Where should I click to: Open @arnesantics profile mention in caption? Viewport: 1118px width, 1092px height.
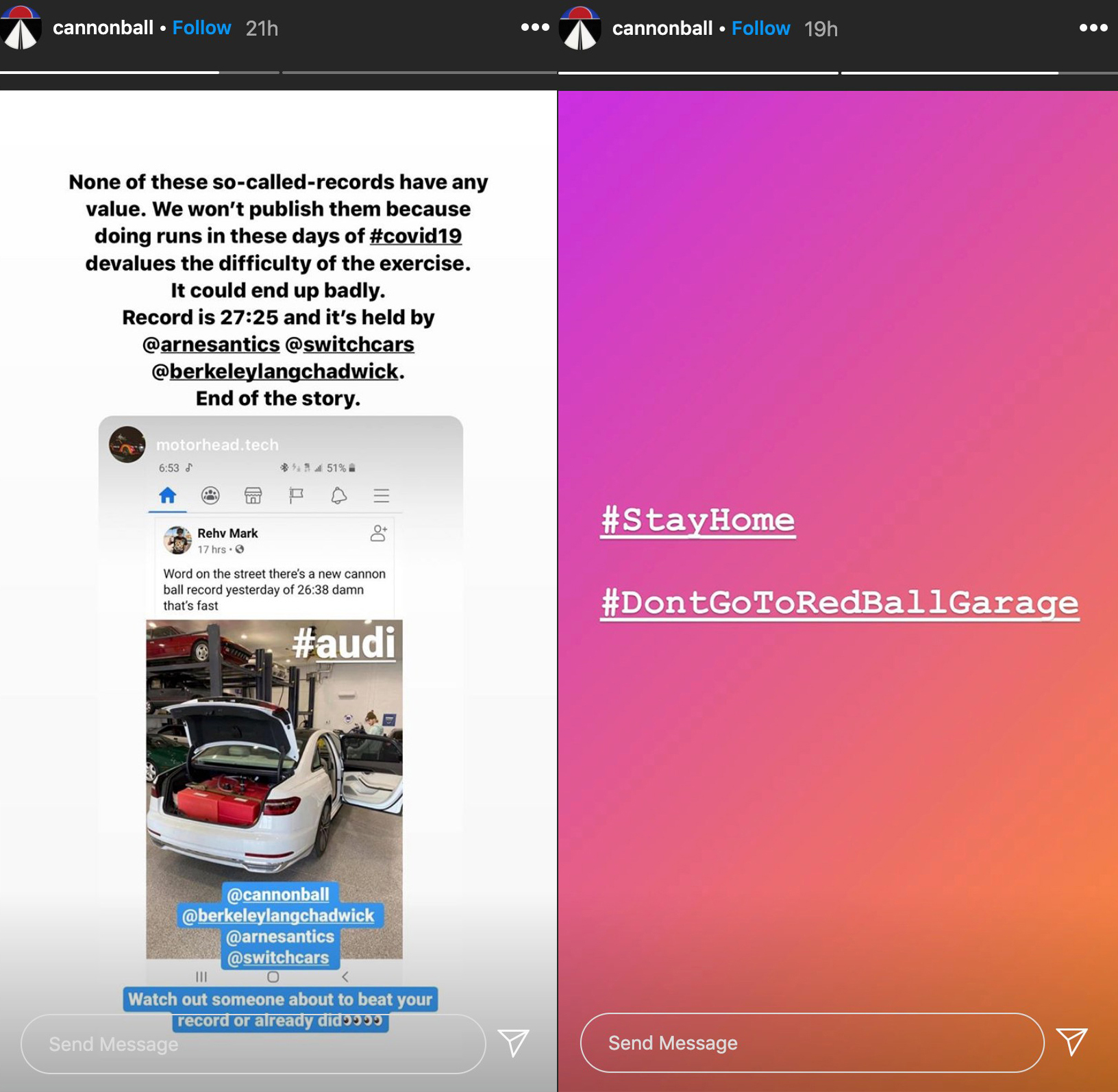click(x=211, y=344)
